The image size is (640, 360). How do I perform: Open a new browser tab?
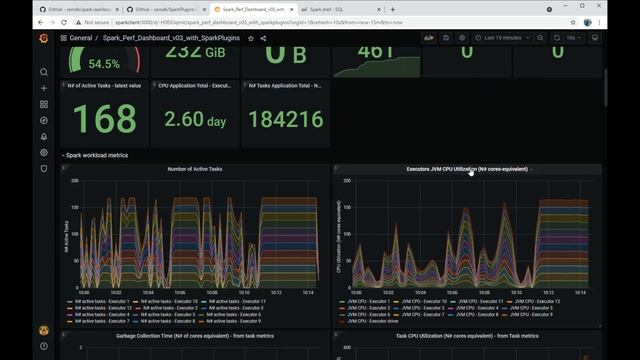click(393, 9)
